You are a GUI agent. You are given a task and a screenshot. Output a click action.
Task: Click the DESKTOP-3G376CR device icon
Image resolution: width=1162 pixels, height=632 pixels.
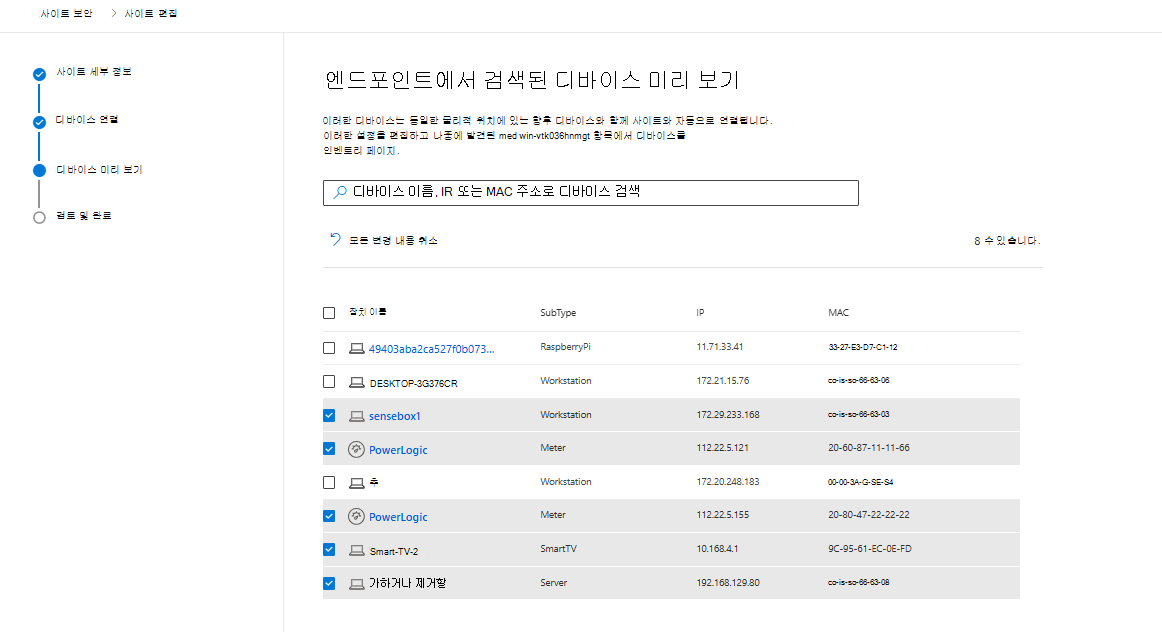356,383
